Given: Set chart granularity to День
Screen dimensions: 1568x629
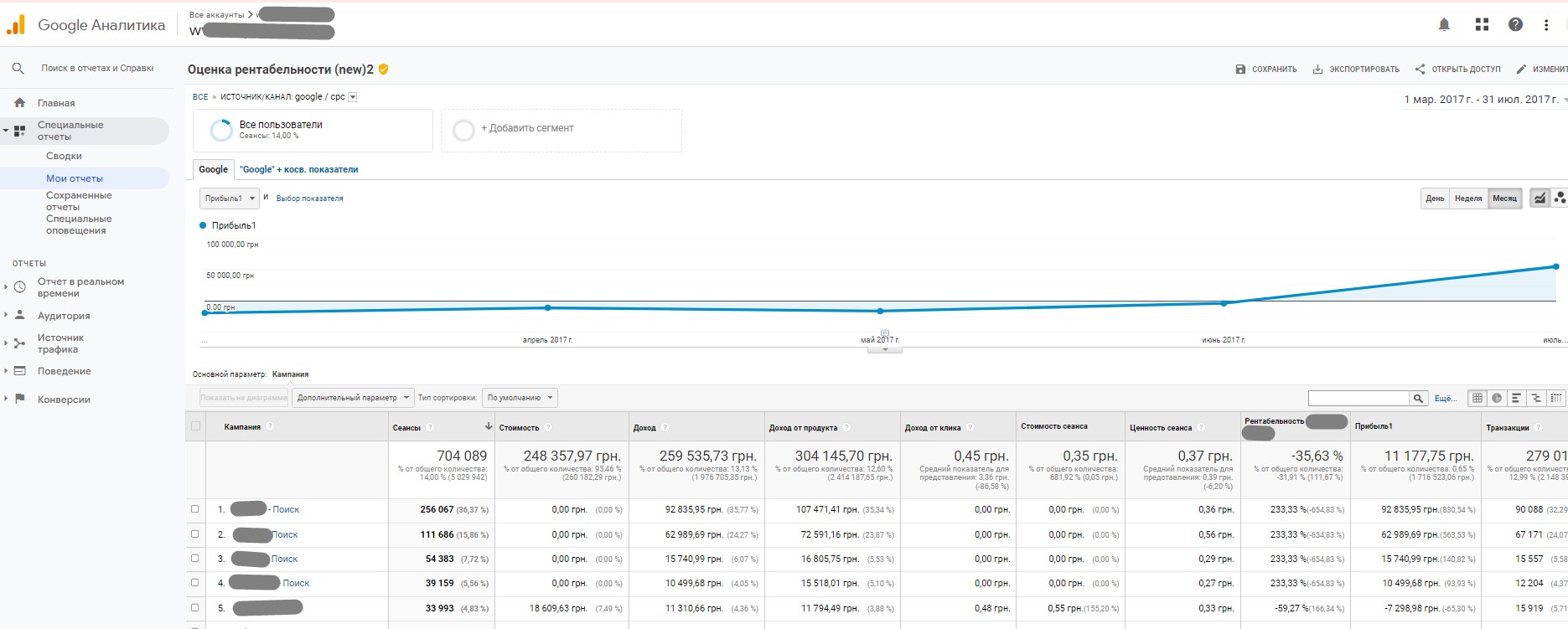Looking at the screenshot, I should (x=1435, y=198).
